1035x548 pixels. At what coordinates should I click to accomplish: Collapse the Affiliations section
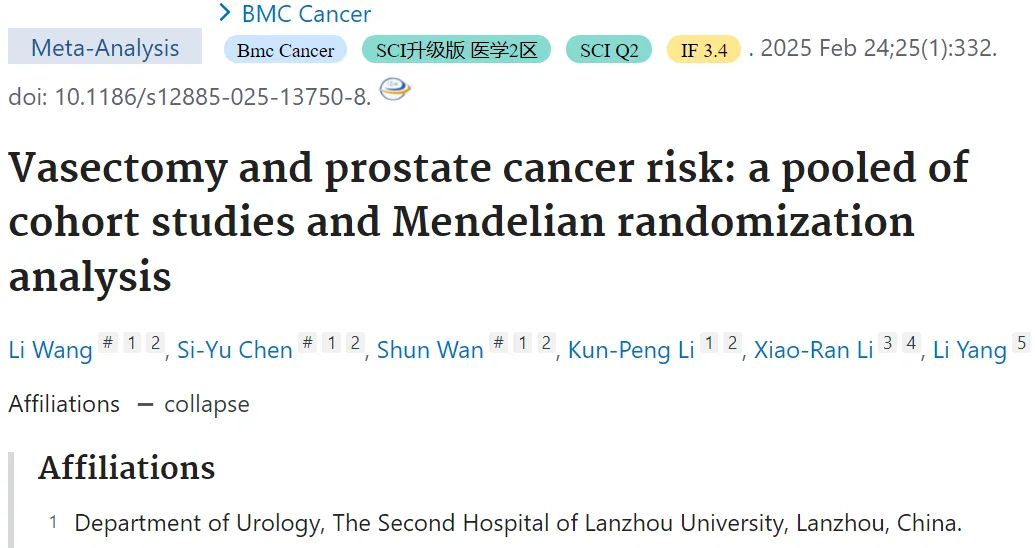click(194, 404)
